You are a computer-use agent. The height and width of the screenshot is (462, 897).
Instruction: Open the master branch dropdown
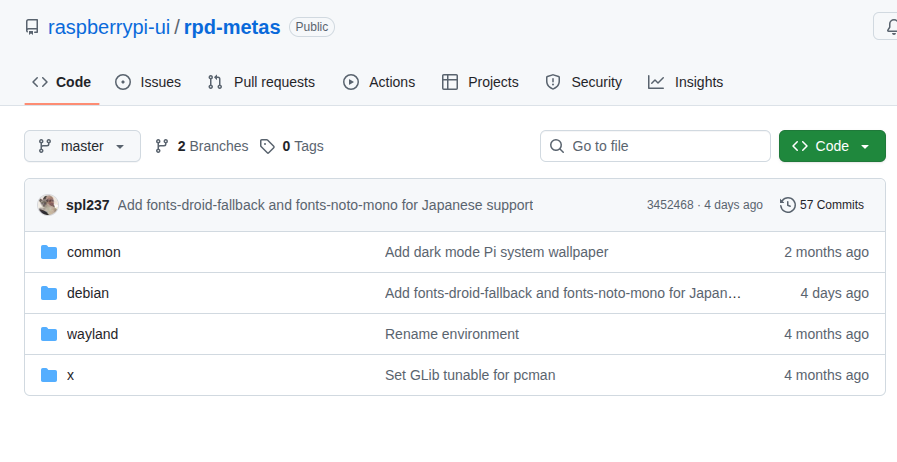(x=82, y=146)
